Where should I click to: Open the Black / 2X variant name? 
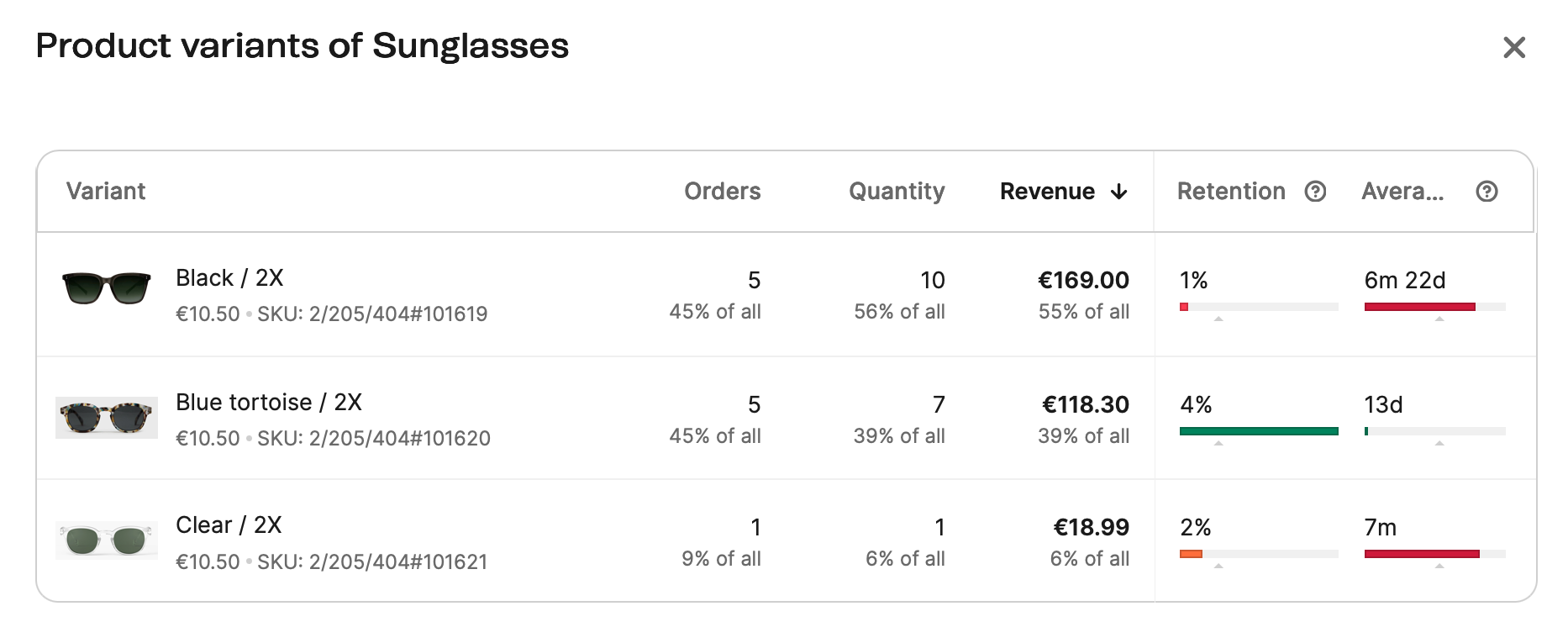[228, 277]
